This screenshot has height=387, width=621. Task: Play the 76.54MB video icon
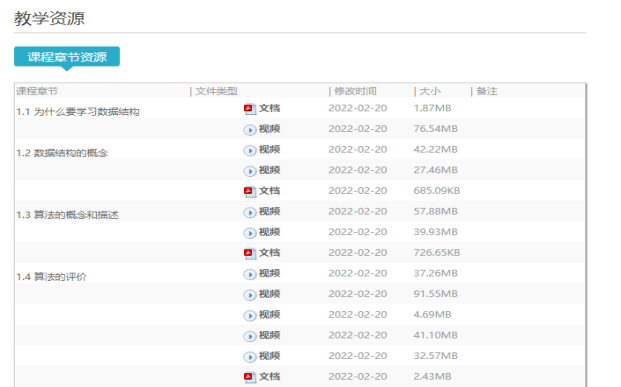[250, 130]
